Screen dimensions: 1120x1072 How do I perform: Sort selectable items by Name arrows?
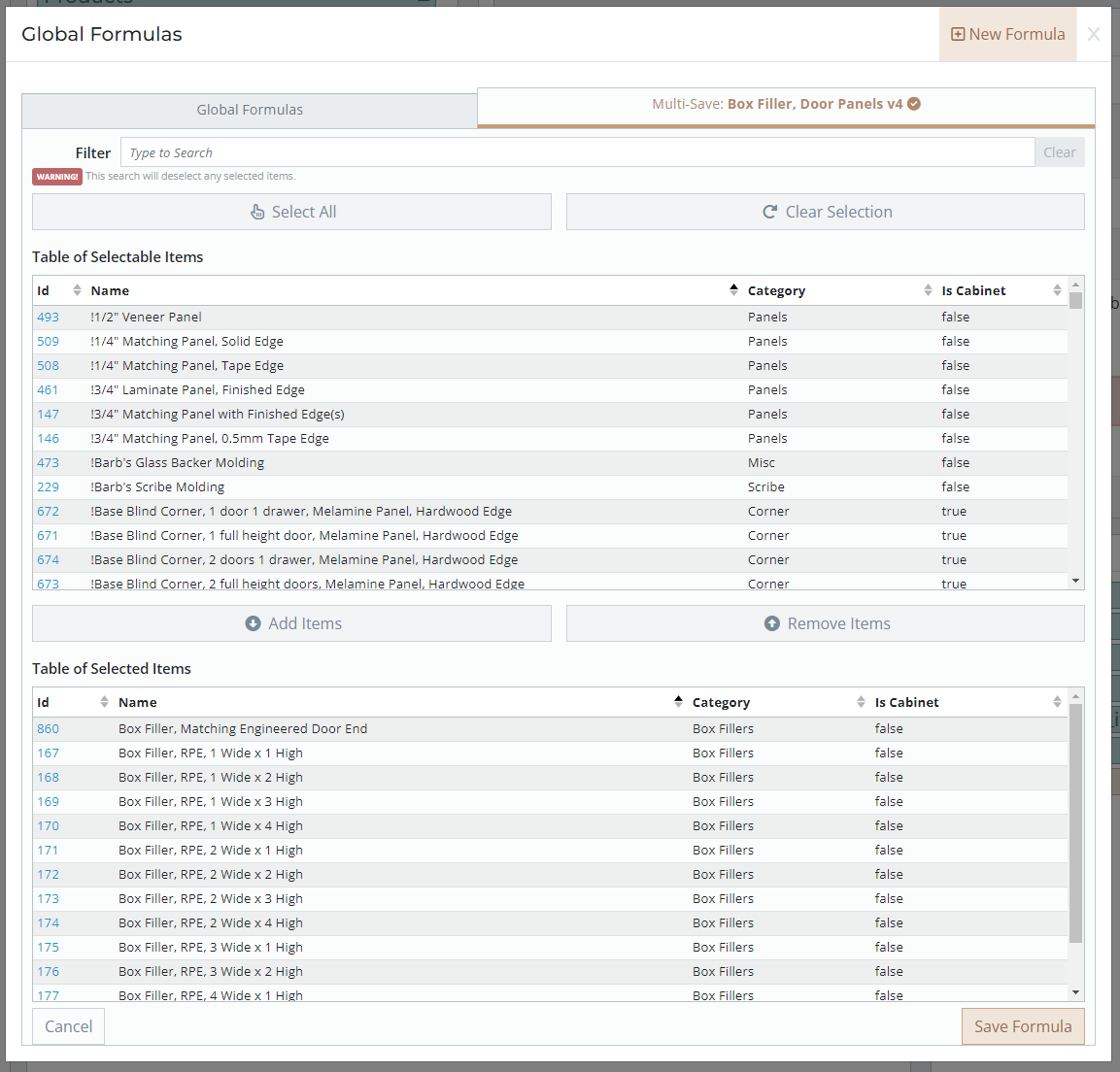click(733, 290)
